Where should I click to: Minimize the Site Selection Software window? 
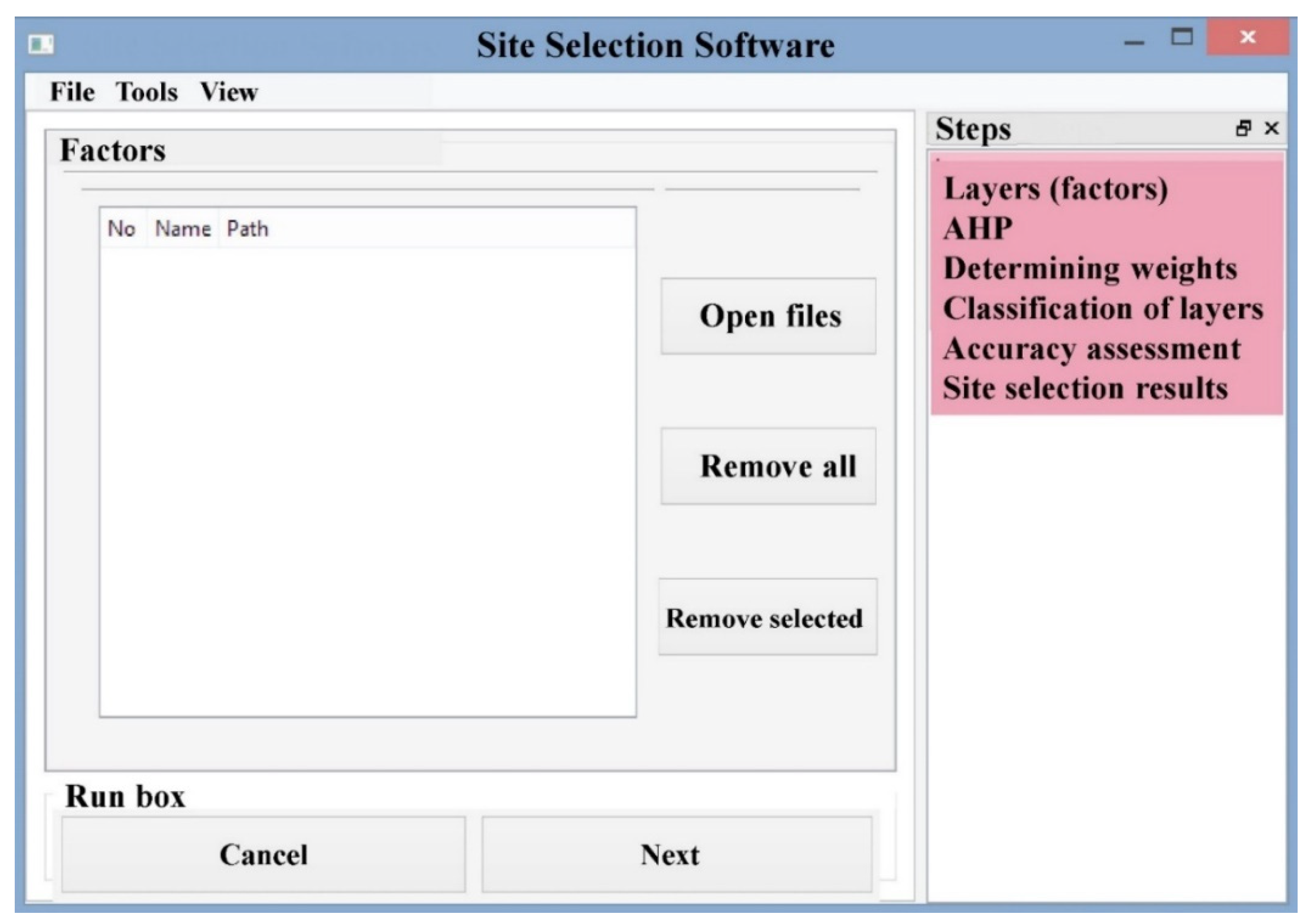point(1134,42)
